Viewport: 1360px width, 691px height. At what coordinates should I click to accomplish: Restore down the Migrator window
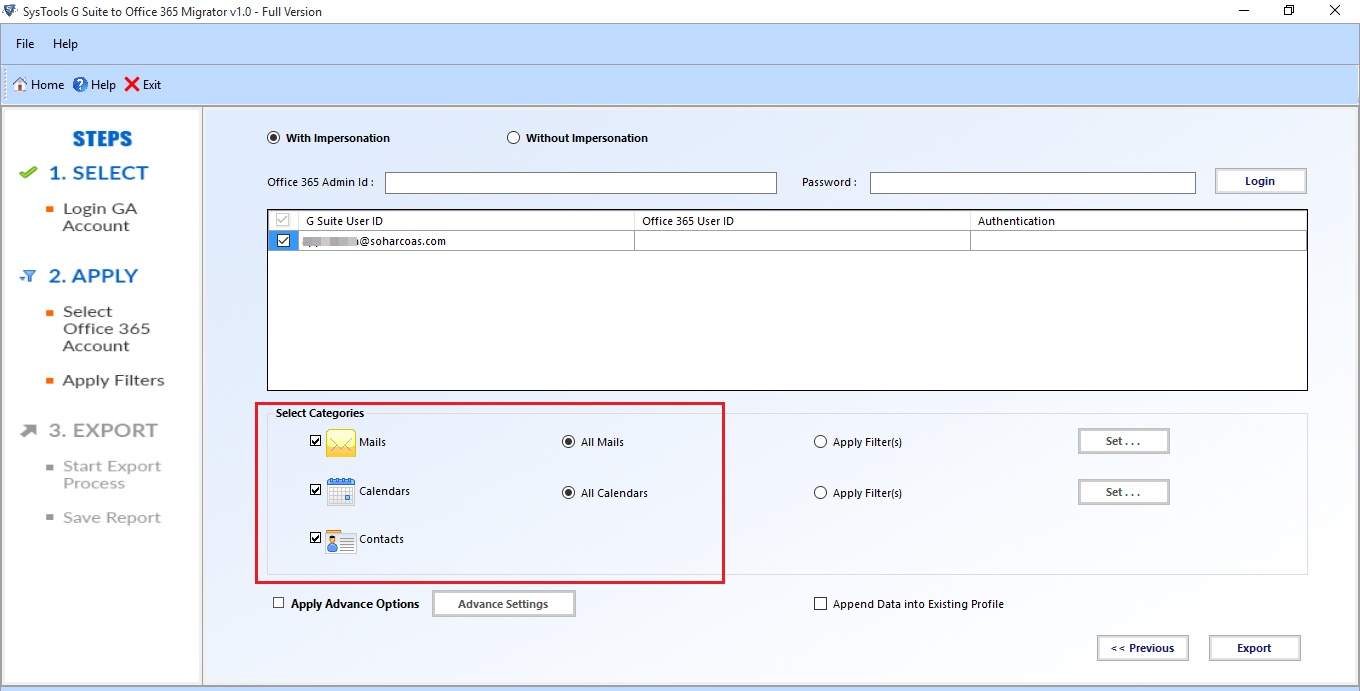(1289, 11)
